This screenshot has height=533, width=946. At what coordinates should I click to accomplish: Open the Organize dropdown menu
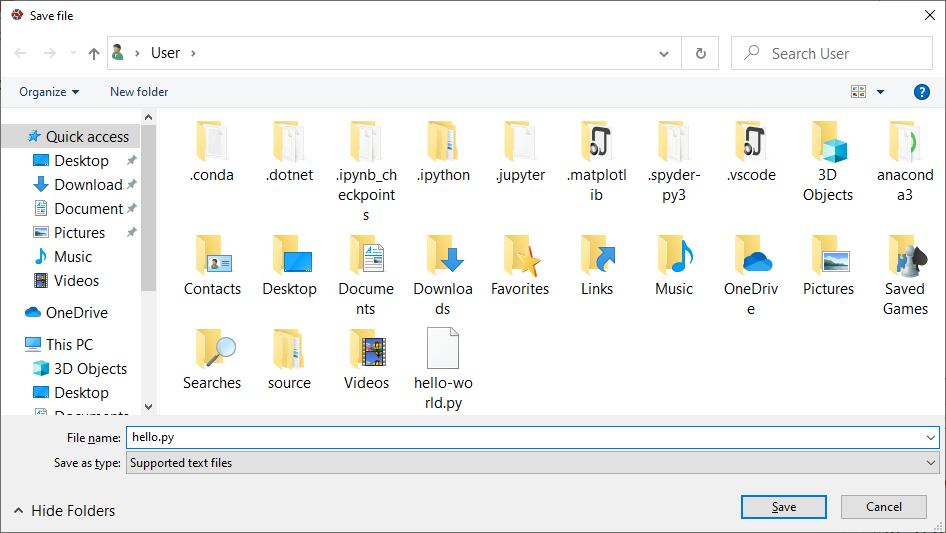click(x=49, y=92)
